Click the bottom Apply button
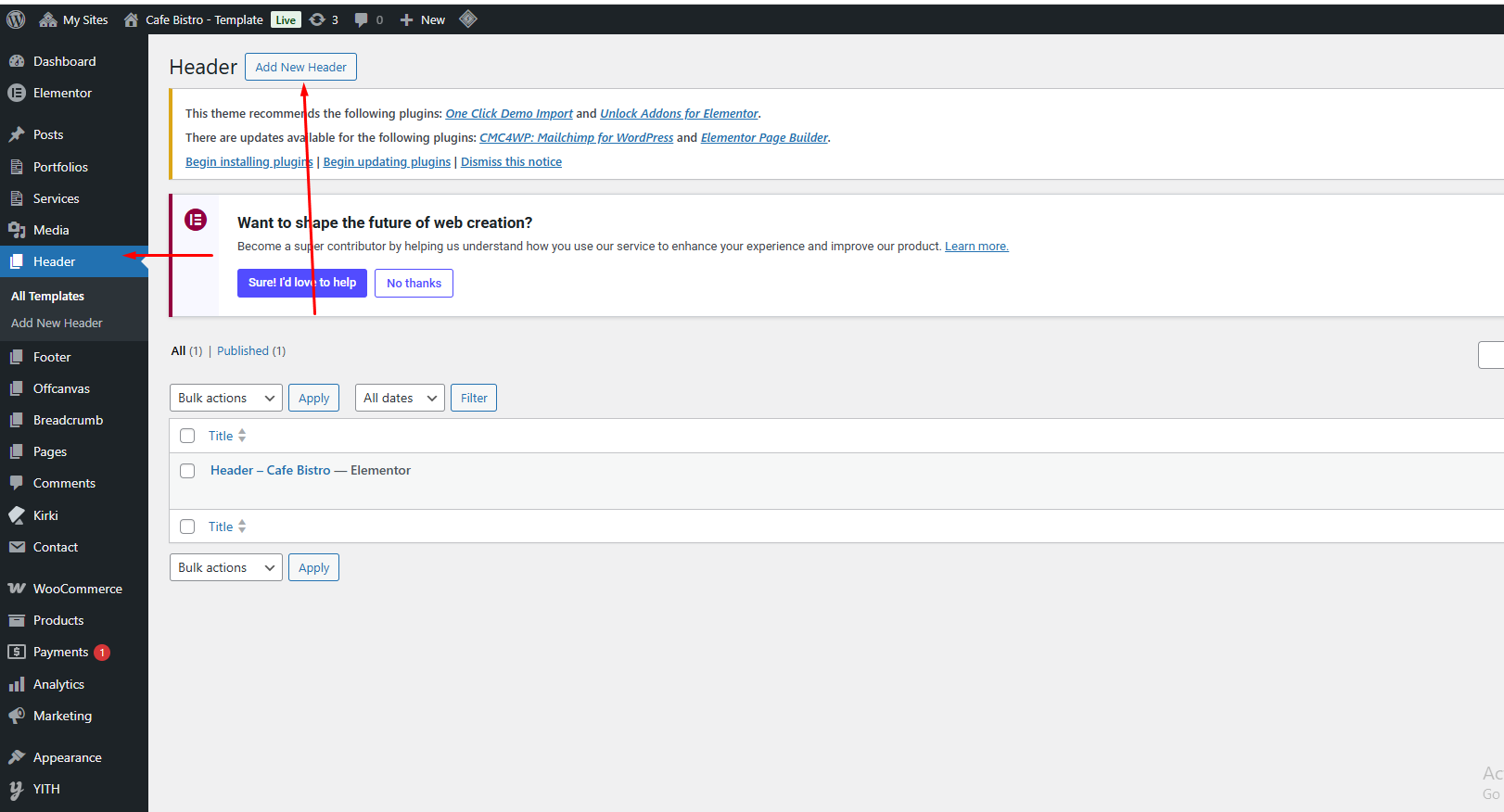Viewport: 1504px width, 812px height. click(313, 567)
